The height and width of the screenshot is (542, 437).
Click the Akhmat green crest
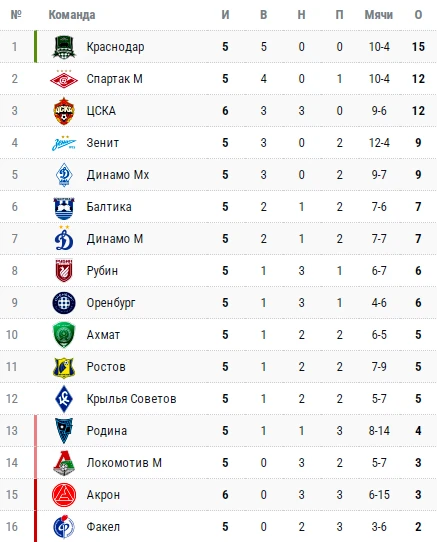pyautogui.click(x=64, y=335)
